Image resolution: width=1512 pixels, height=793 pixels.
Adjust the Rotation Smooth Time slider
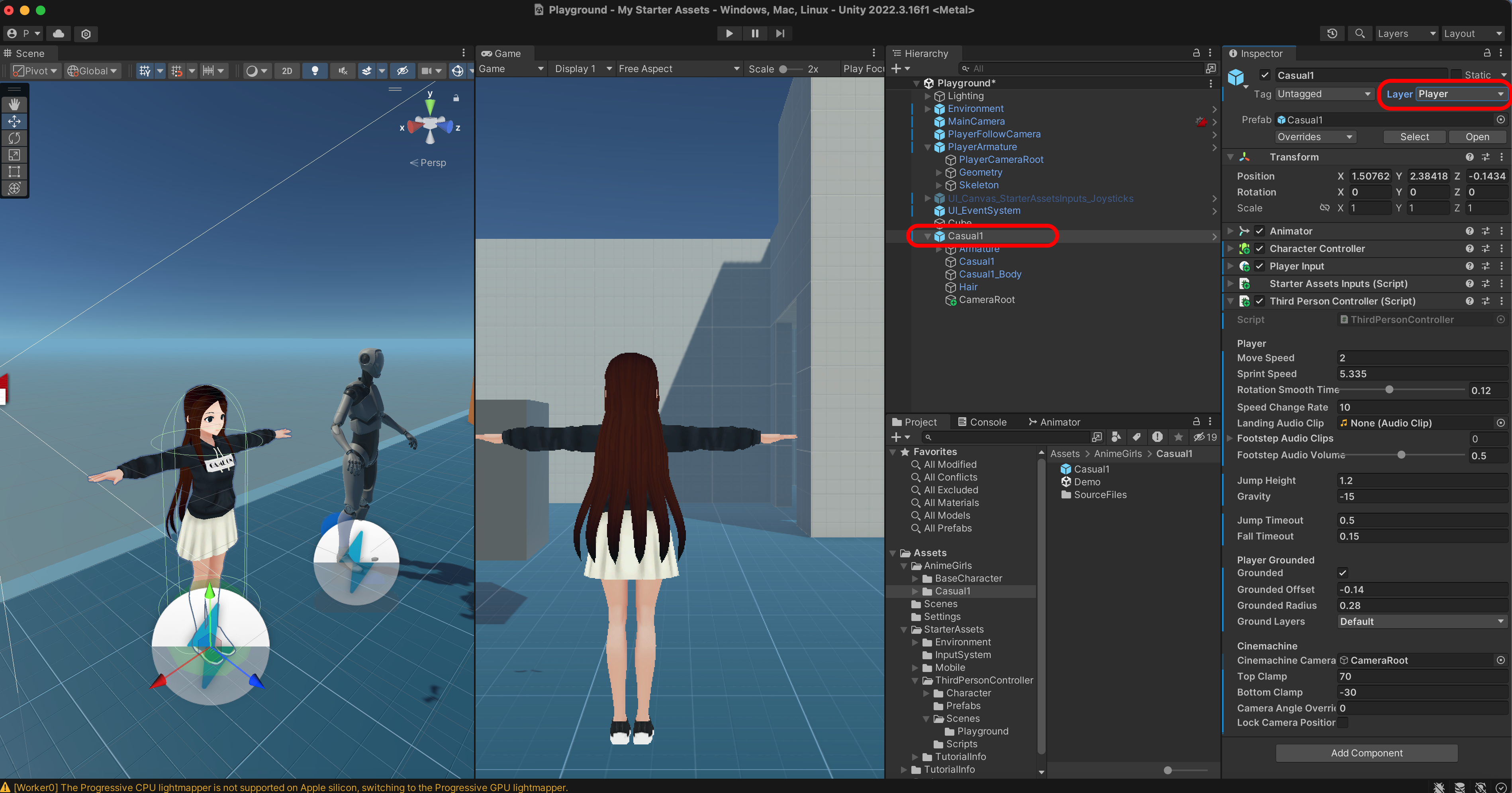[1389, 390]
